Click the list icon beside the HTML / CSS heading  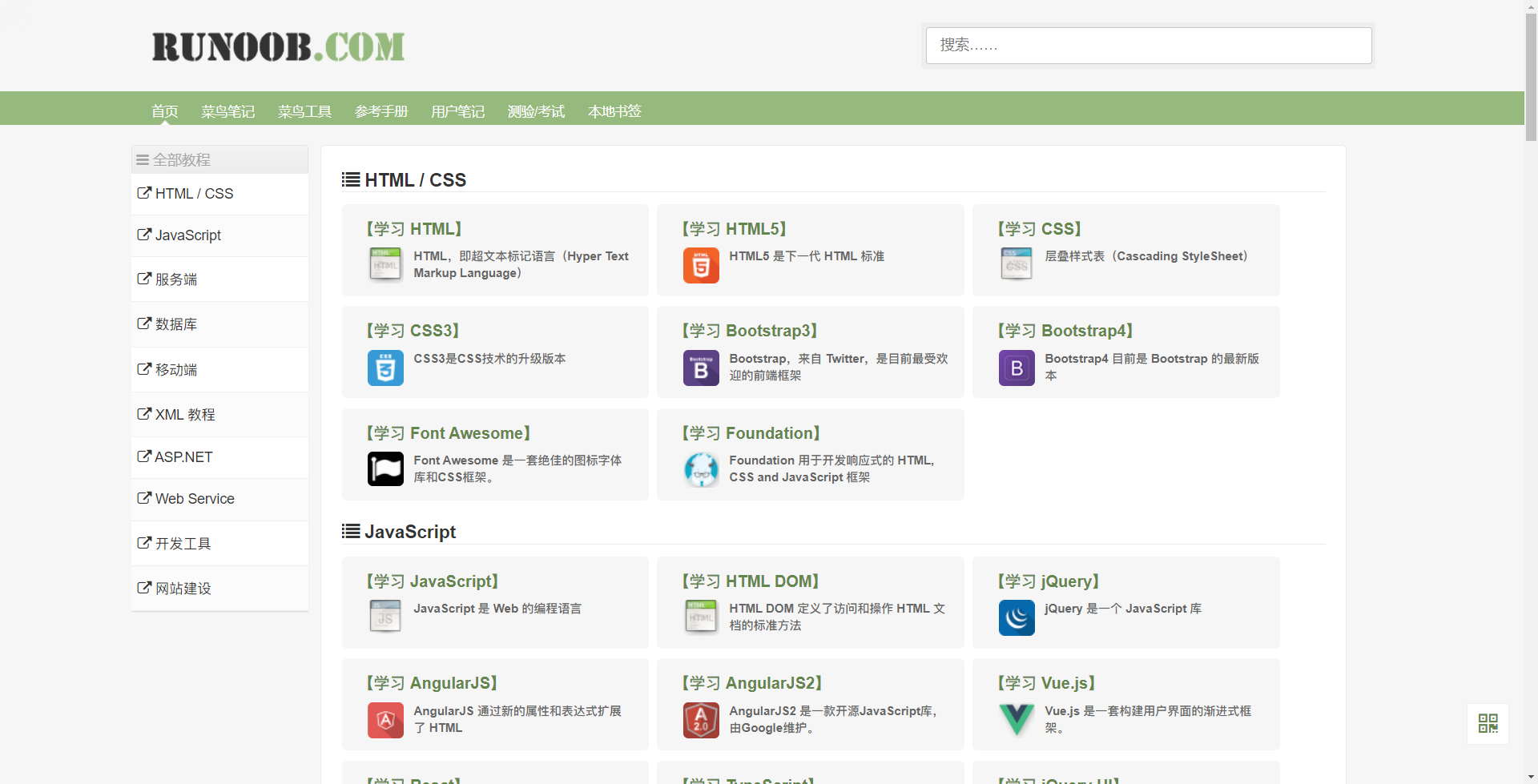tap(351, 179)
